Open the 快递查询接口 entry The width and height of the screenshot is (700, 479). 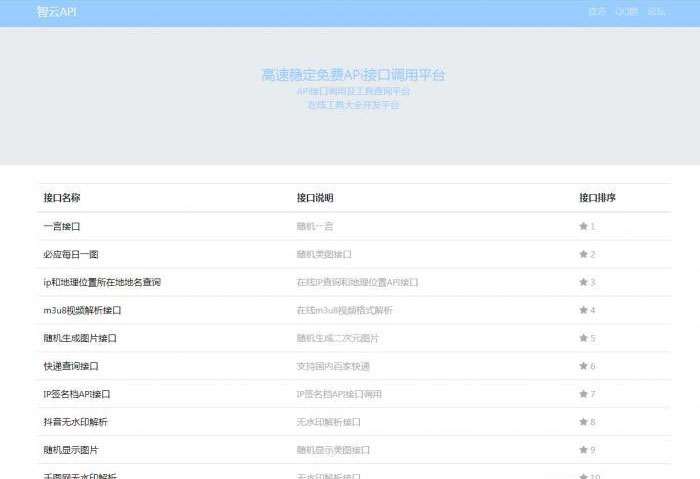tap(71, 366)
